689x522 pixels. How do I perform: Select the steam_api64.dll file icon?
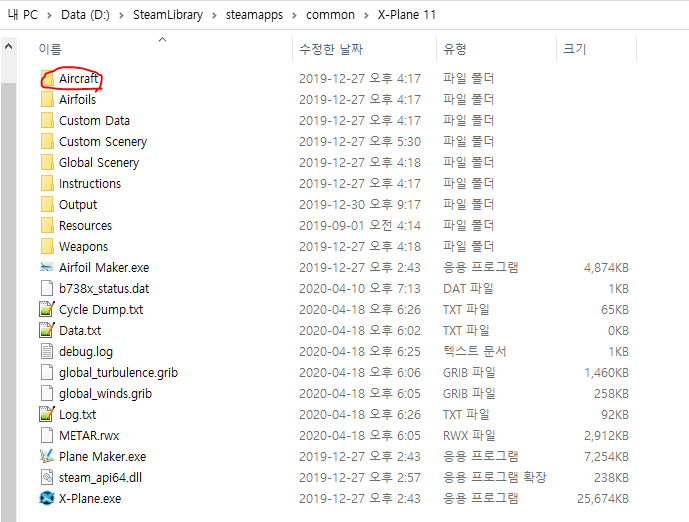tap(47, 478)
